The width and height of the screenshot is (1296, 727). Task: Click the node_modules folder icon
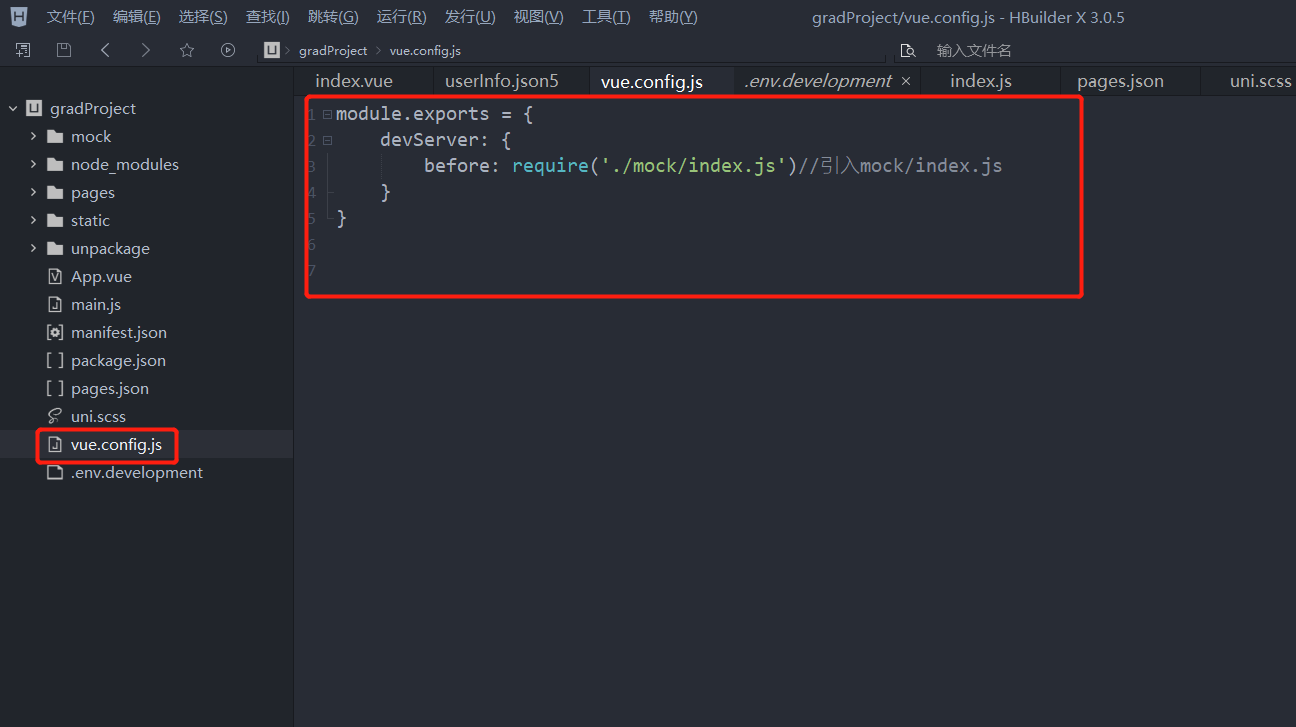click(x=55, y=164)
